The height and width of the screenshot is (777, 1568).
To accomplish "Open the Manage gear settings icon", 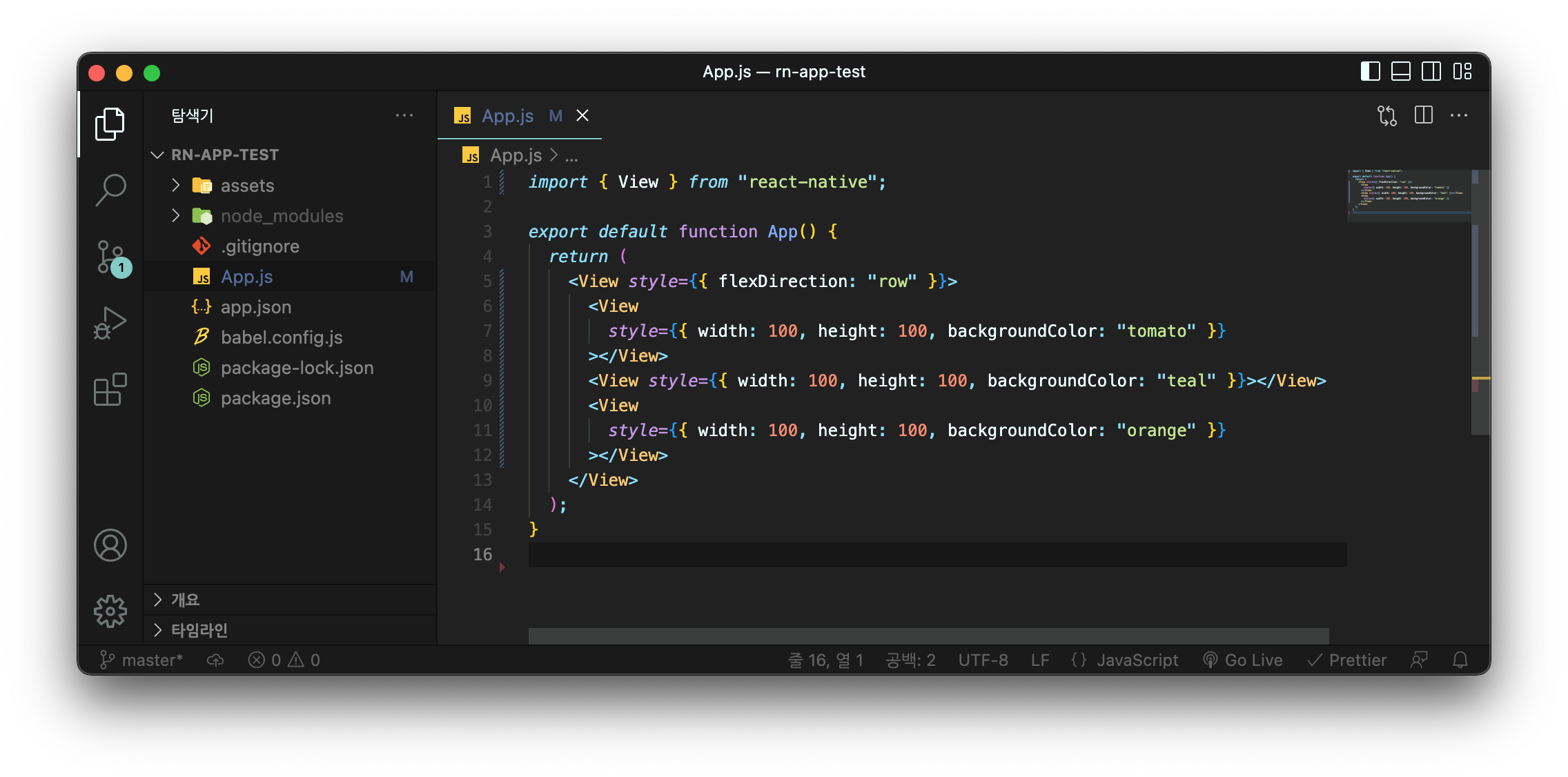I will tap(110, 611).
